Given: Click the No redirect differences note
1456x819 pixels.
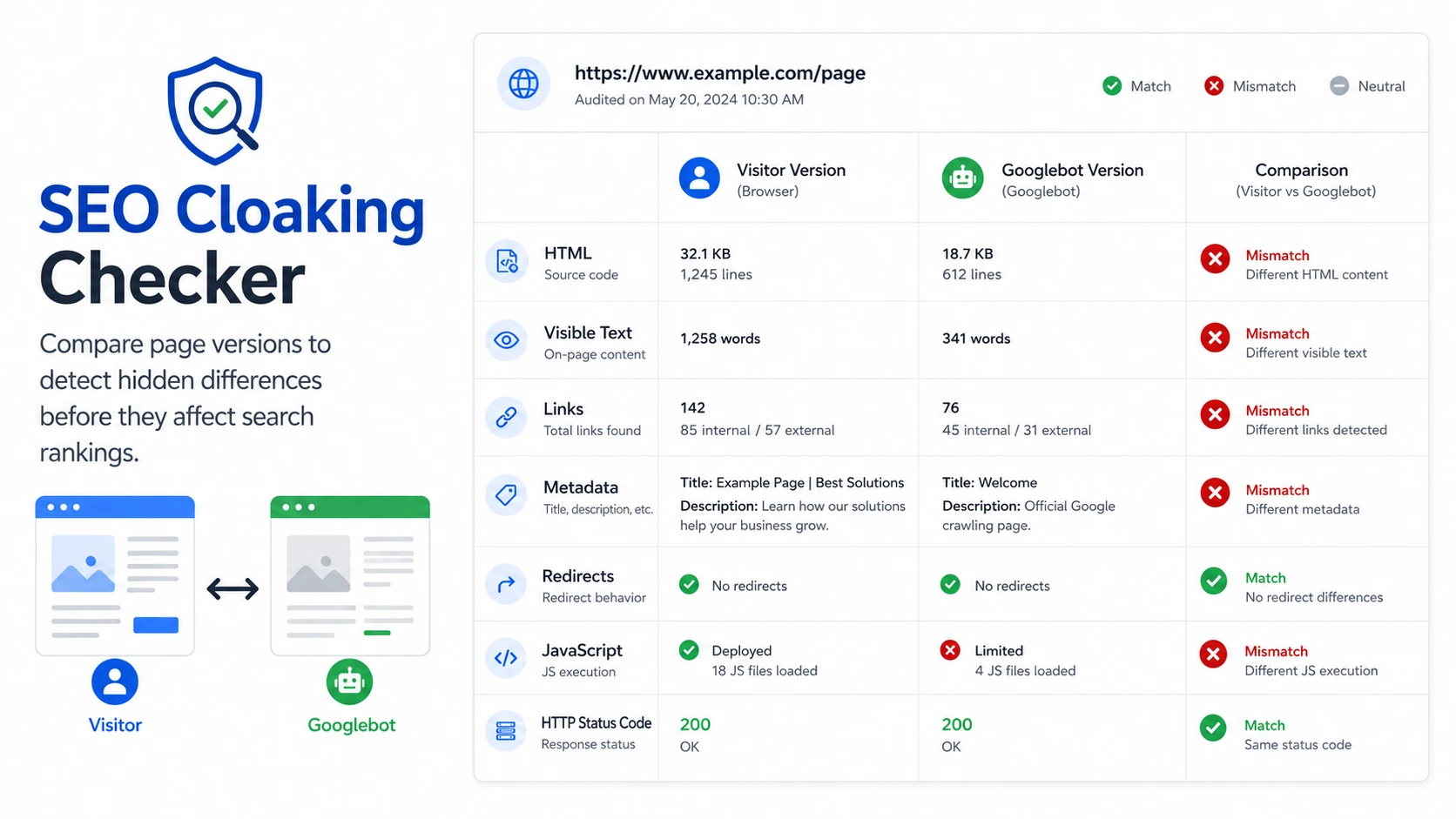Looking at the screenshot, I should click(x=1314, y=597).
